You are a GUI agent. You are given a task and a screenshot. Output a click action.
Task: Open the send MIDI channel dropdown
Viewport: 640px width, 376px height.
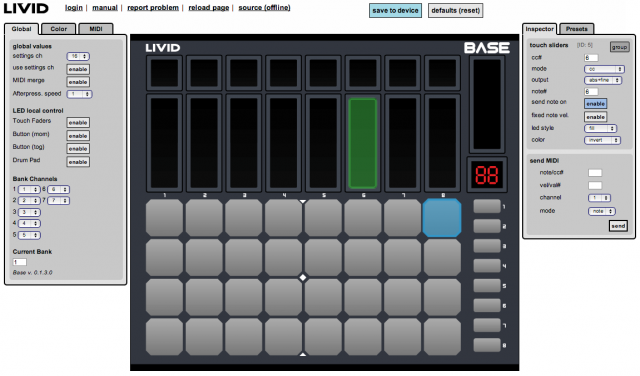pyautogui.click(x=599, y=198)
